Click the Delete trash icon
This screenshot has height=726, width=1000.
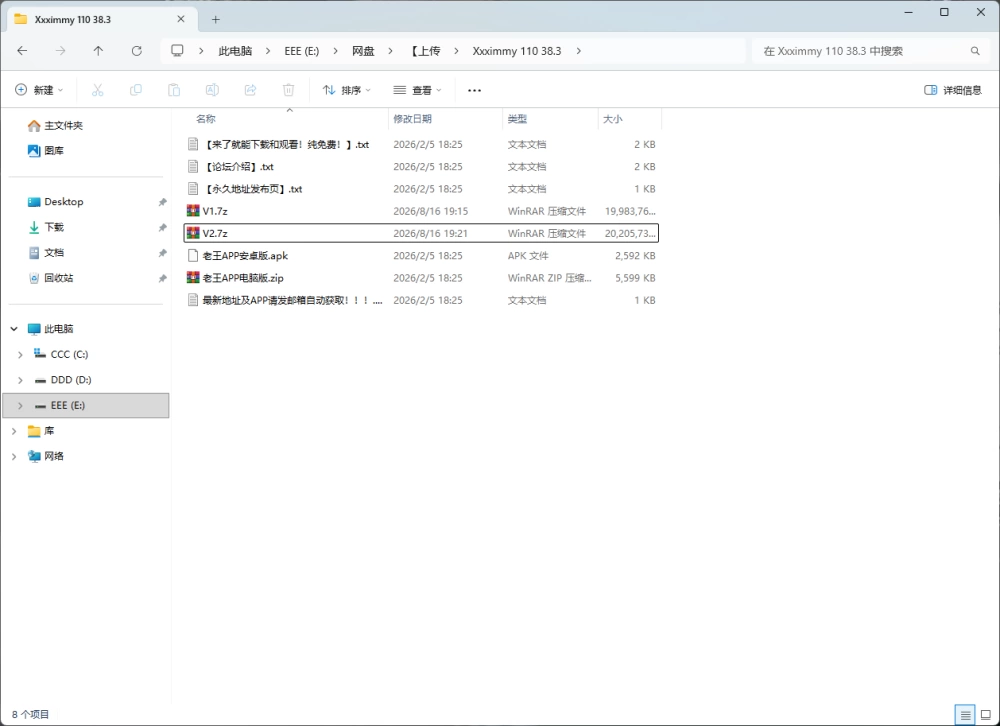tap(288, 90)
